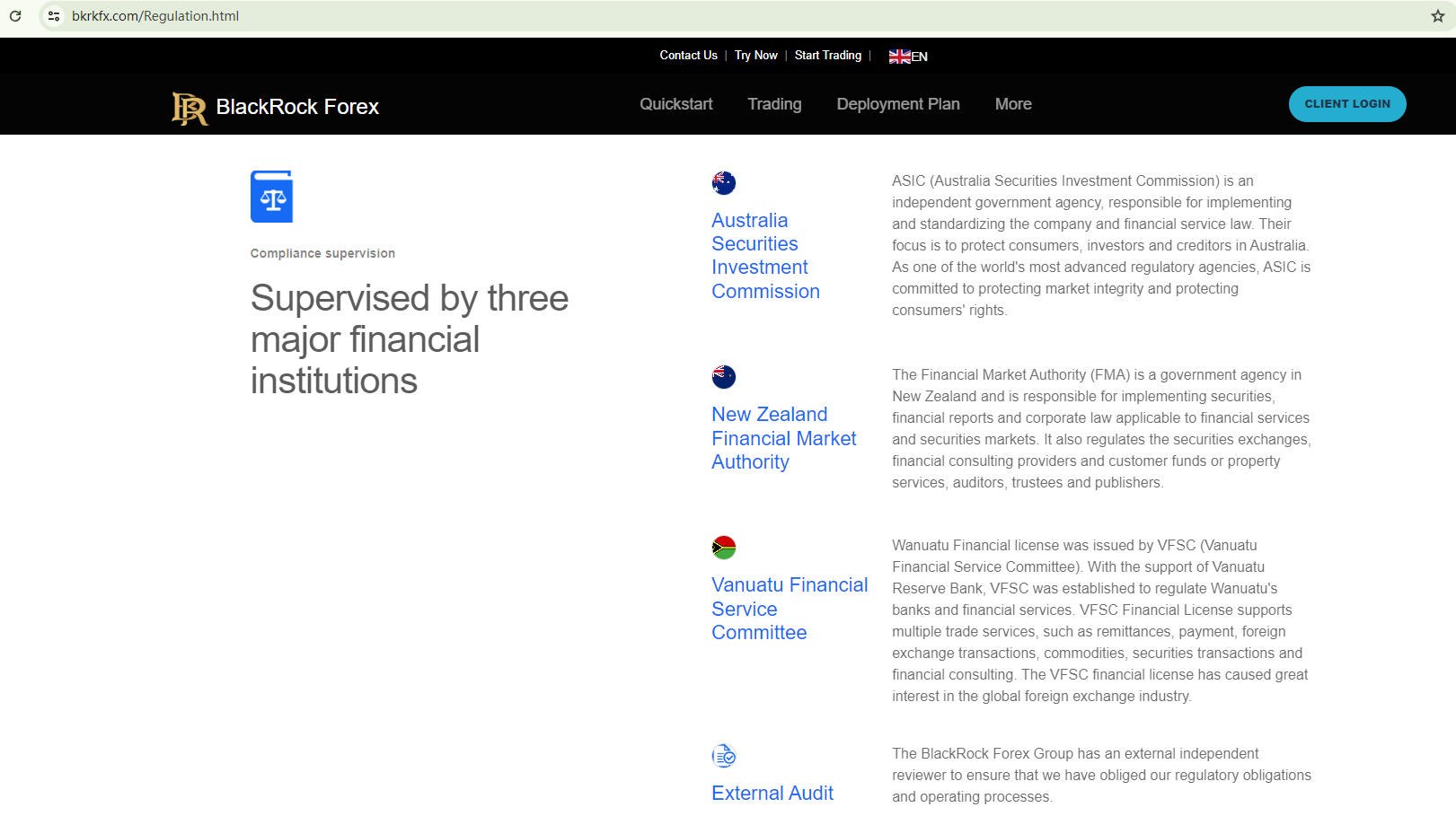Click the 'Compliance supervision' label

coord(322,254)
